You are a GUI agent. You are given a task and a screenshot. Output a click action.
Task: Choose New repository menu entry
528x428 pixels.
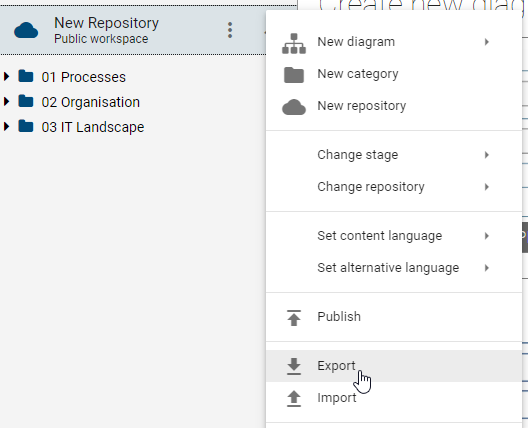394,106
